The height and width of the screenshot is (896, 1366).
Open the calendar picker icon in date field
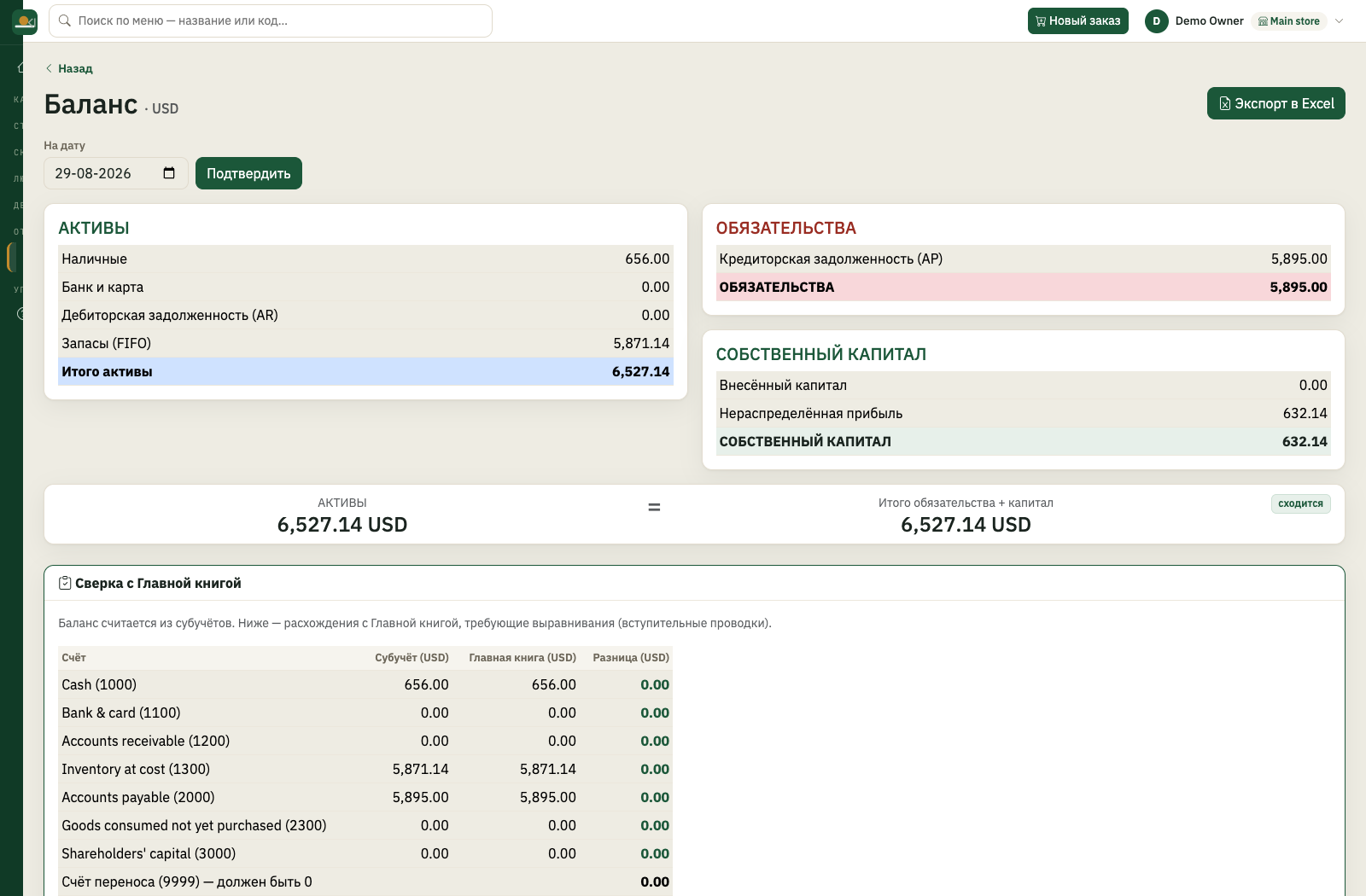click(169, 173)
